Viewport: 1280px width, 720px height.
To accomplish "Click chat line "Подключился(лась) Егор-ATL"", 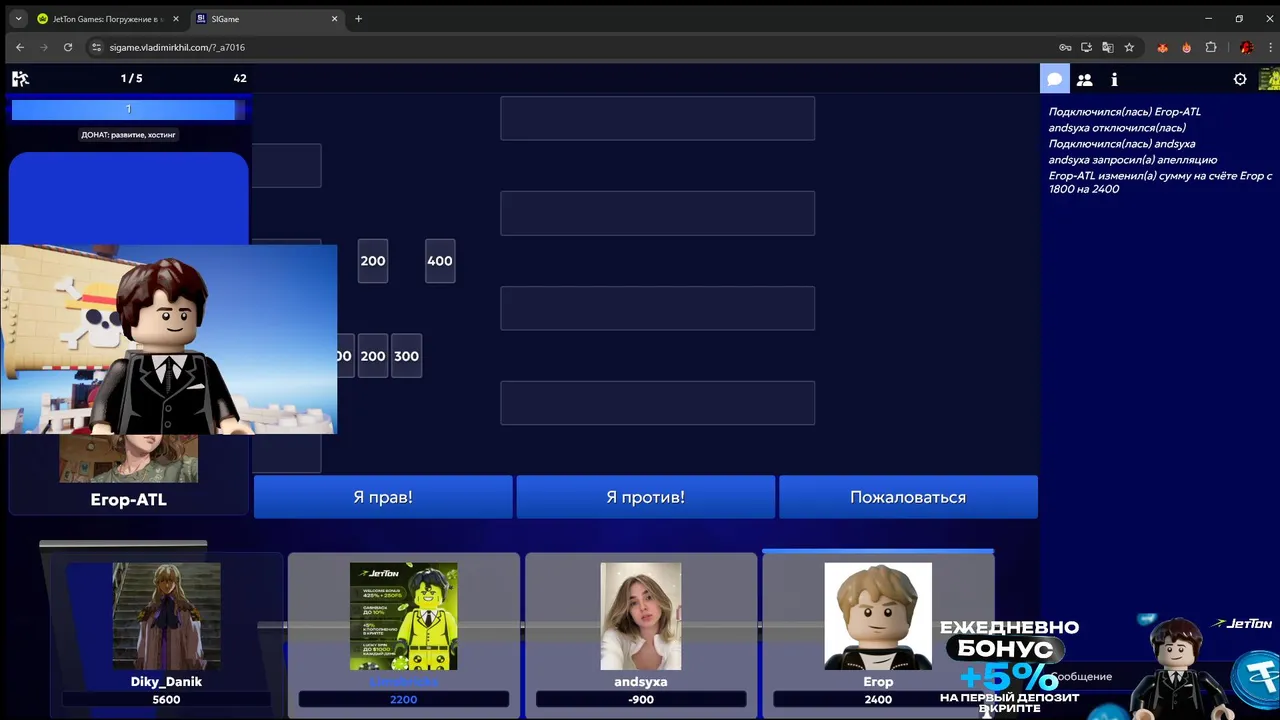I will pyautogui.click(x=1125, y=112).
